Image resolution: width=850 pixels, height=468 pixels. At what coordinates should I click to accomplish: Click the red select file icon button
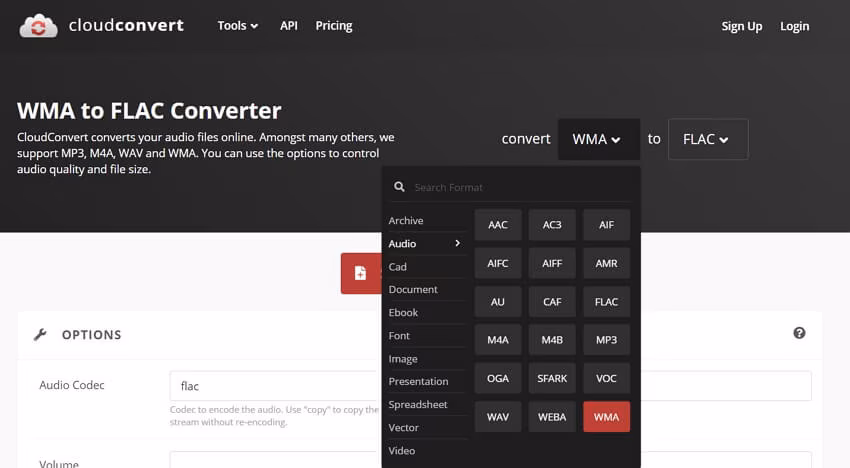point(361,273)
